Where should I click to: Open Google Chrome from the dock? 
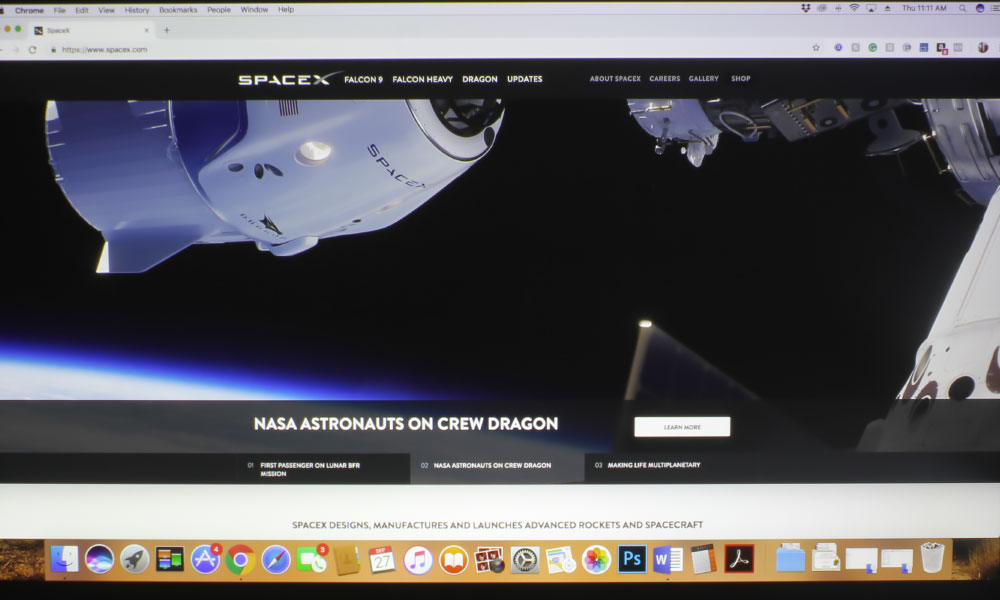240,560
